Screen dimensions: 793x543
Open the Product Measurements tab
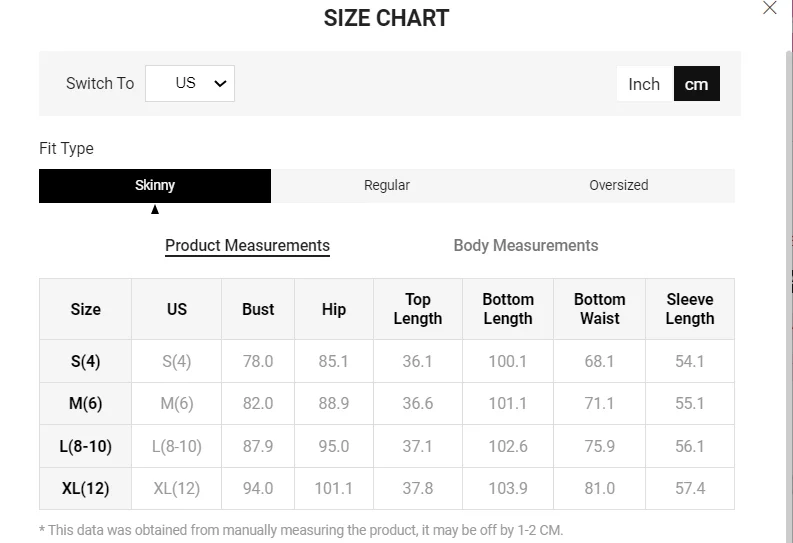pos(247,246)
